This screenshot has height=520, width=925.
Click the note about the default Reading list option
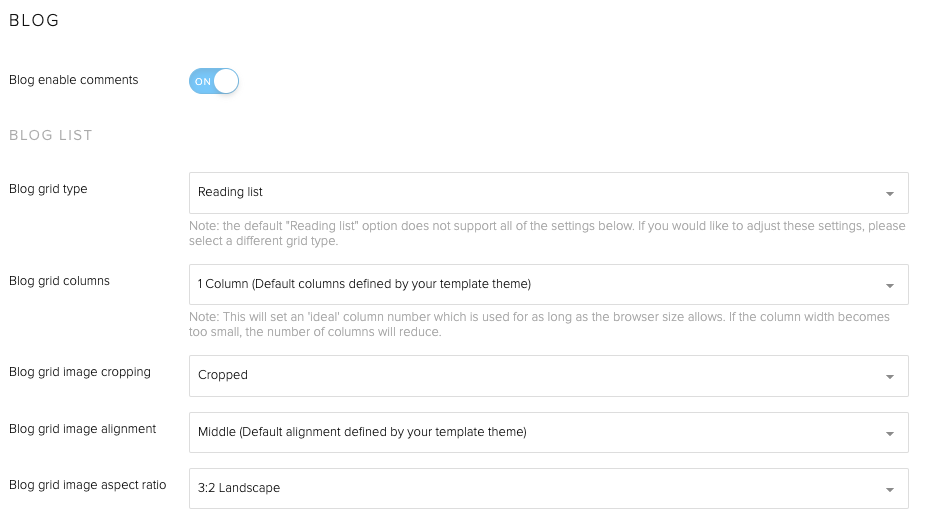point(547,233)
